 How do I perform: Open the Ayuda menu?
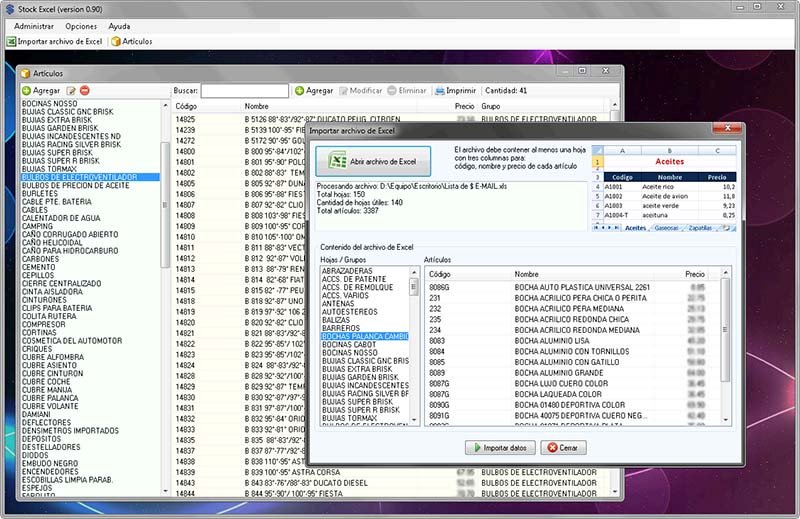point(119,26)
